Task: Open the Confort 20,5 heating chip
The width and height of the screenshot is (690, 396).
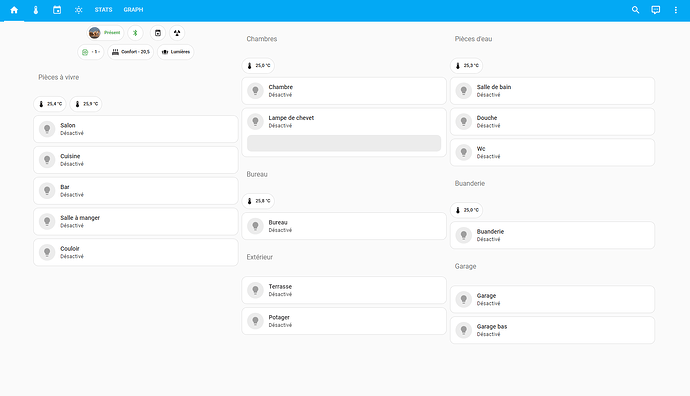Action: pos(131,52)
